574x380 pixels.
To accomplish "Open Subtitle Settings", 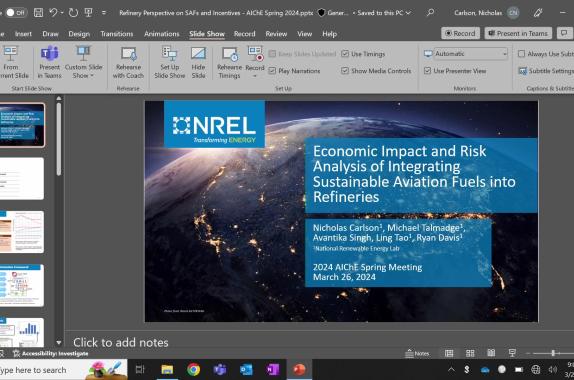I will pos(546,71).
